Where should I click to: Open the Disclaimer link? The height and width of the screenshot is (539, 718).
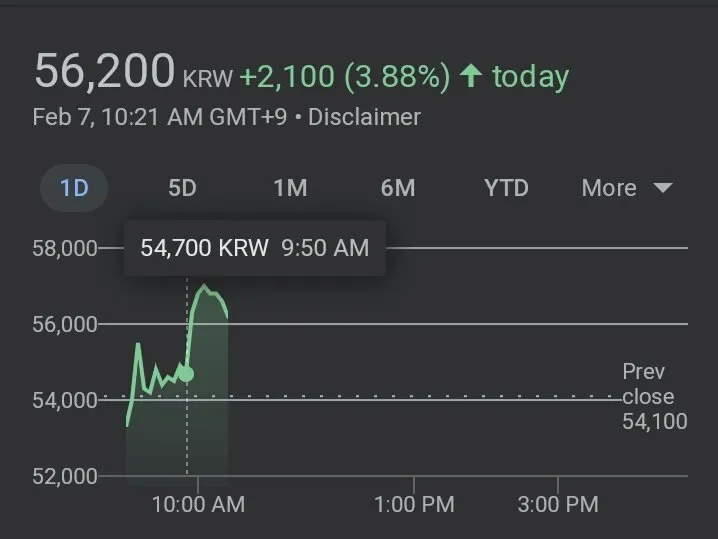point(364,117)
